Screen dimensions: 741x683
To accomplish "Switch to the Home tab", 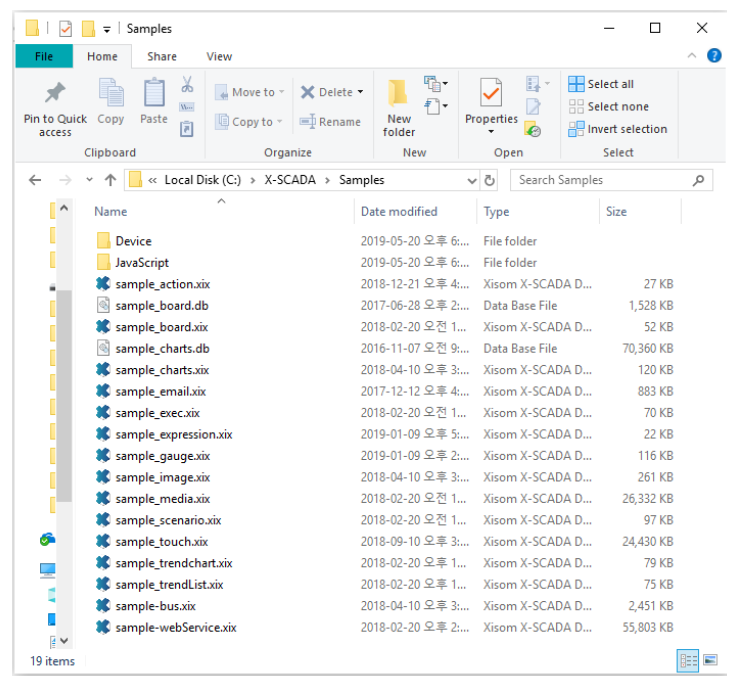I will (102, 56).
